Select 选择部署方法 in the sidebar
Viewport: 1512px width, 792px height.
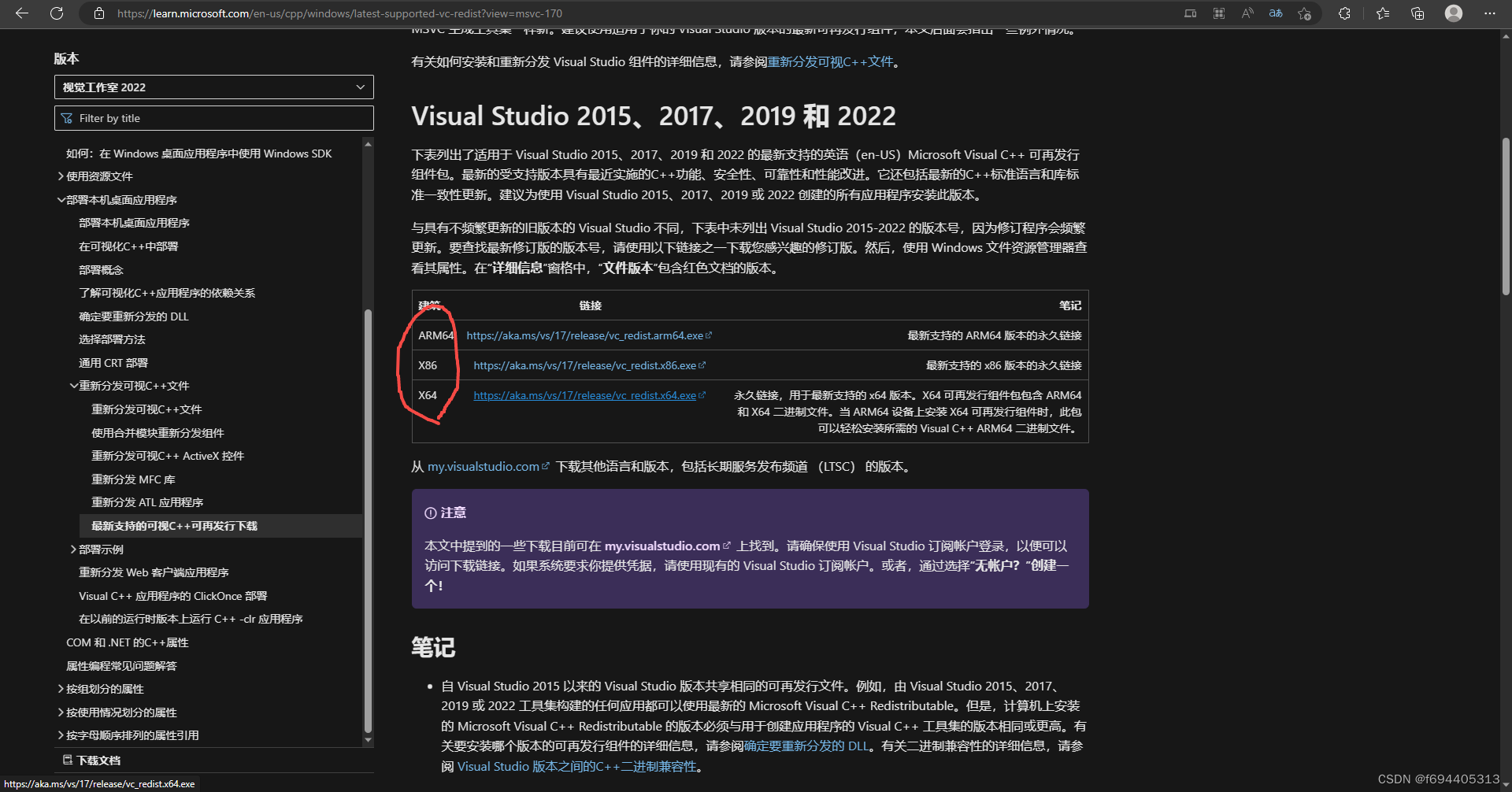pos(112,339)
